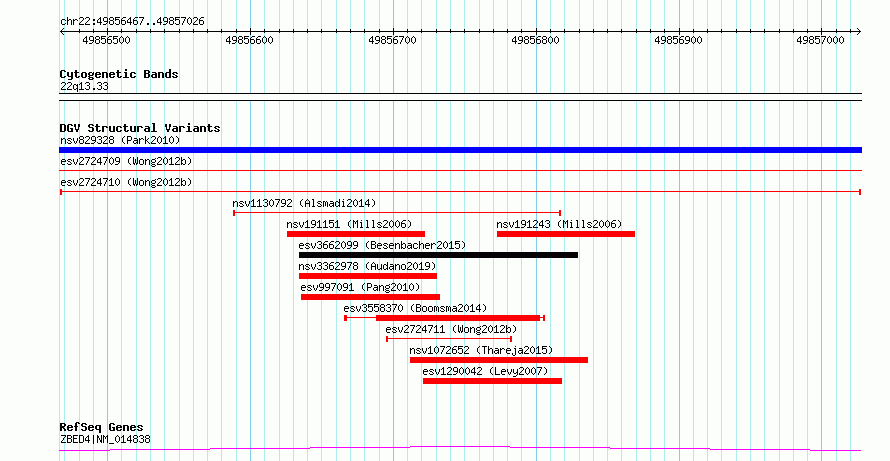Click the RefSeq Genes track heading
The height and width of the screenshot is (461, 890).
pyautogui.click(x=102, y=428)
